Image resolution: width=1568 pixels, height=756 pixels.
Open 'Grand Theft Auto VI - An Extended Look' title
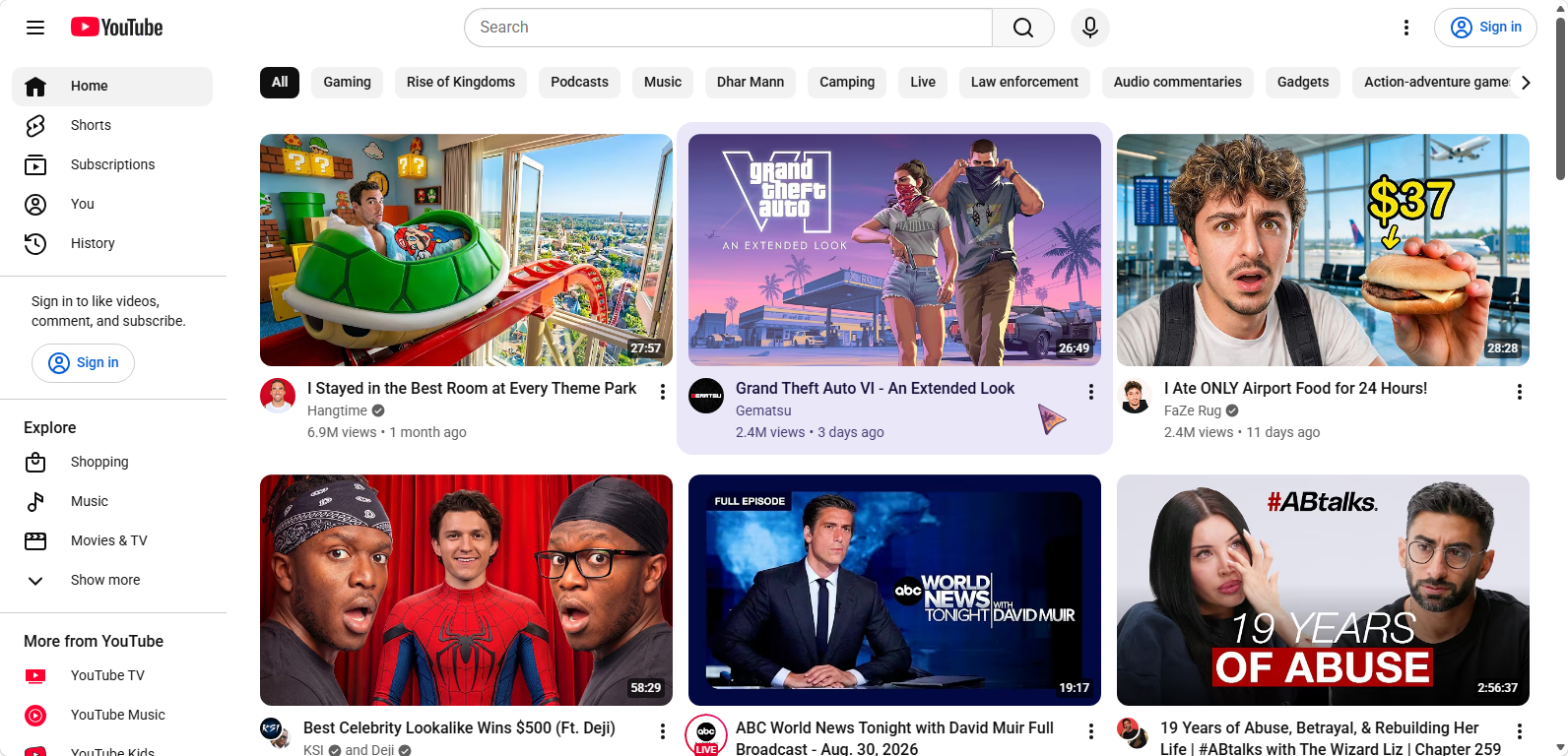875,389
